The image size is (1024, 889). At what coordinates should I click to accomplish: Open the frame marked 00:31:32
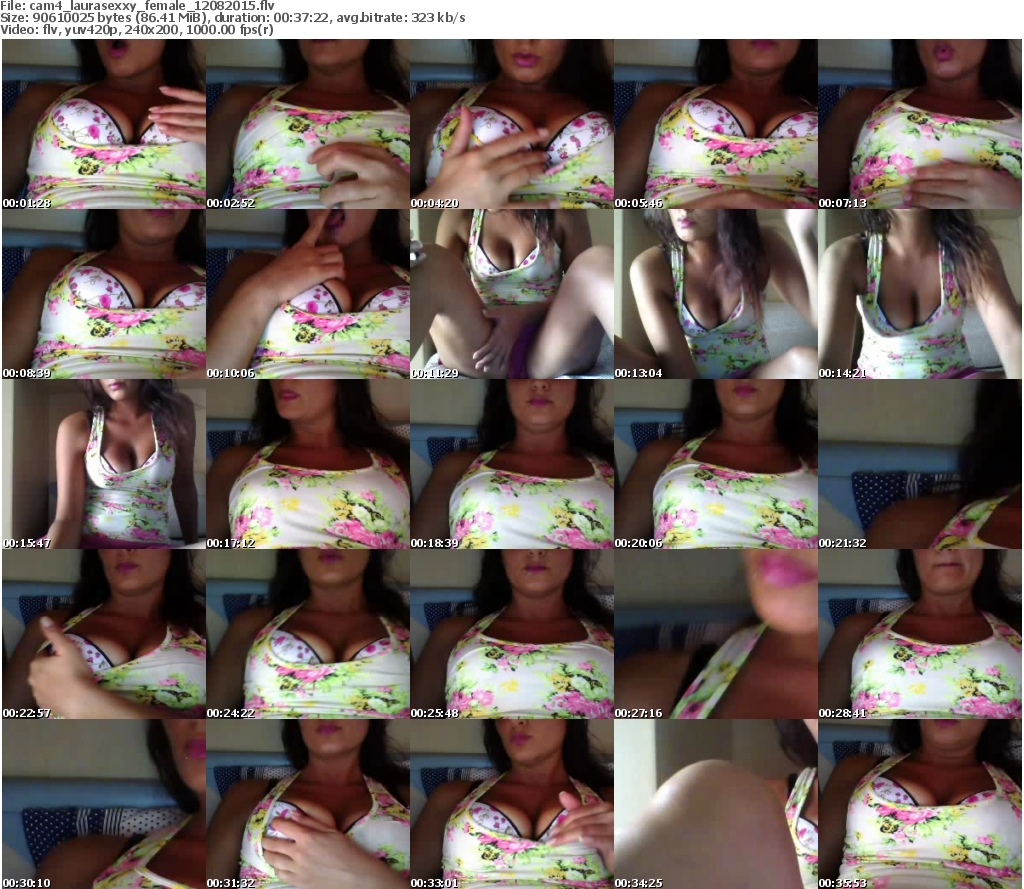pos(308,804)
